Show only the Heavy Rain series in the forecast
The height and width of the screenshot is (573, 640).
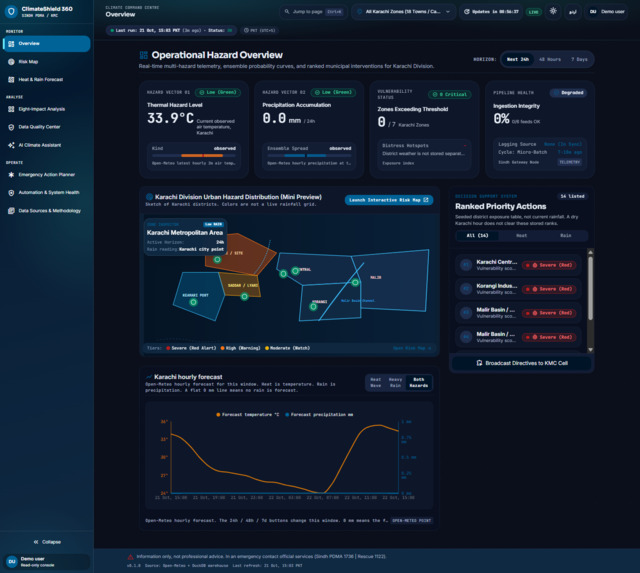(395, 382)
